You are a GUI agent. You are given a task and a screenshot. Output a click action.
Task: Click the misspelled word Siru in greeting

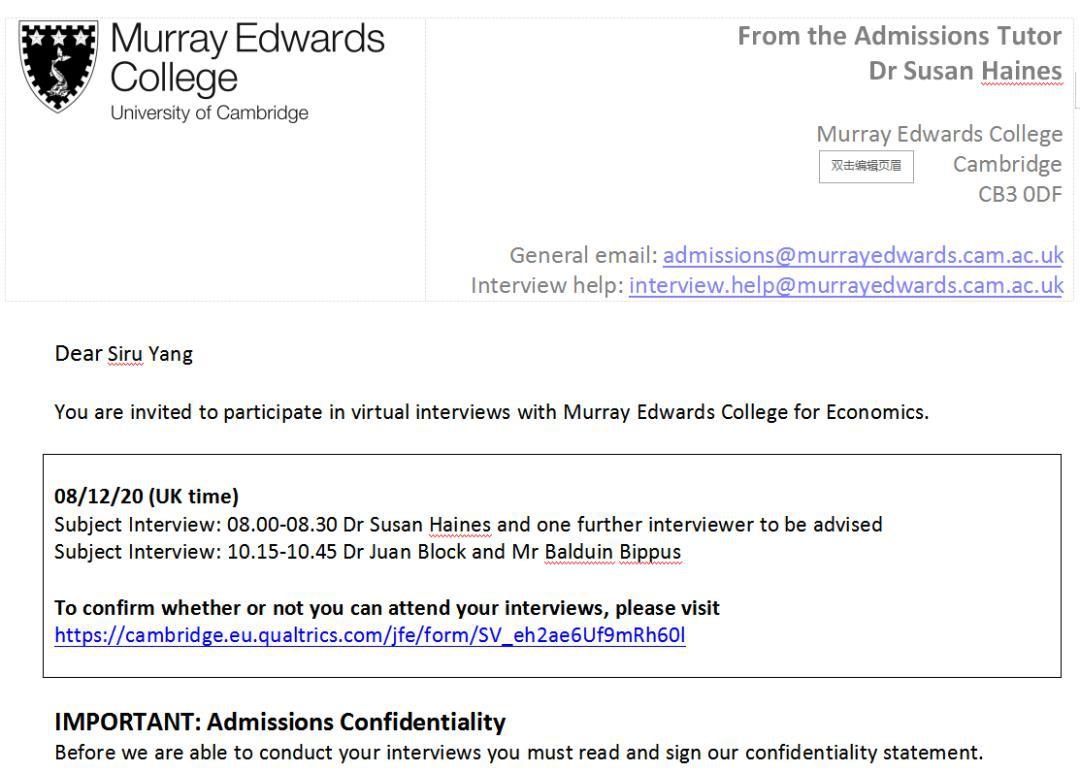[x=125, y=354]
